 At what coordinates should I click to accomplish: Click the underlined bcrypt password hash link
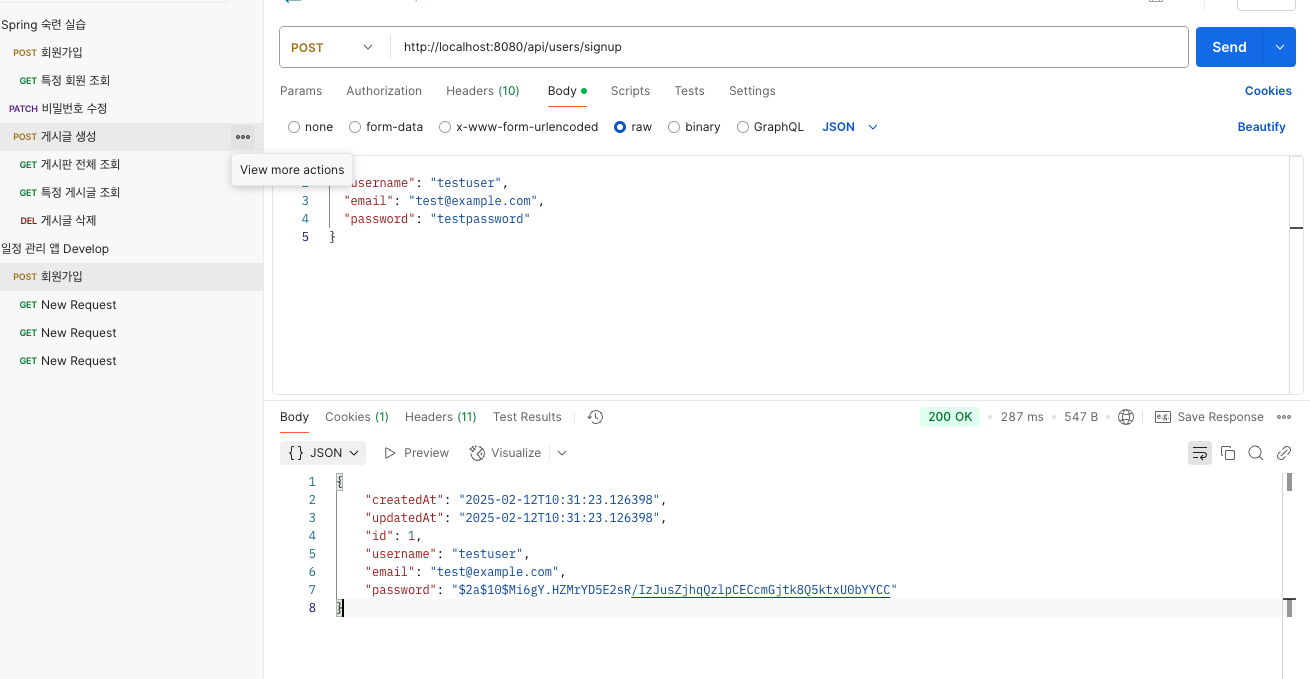[761, 590]
